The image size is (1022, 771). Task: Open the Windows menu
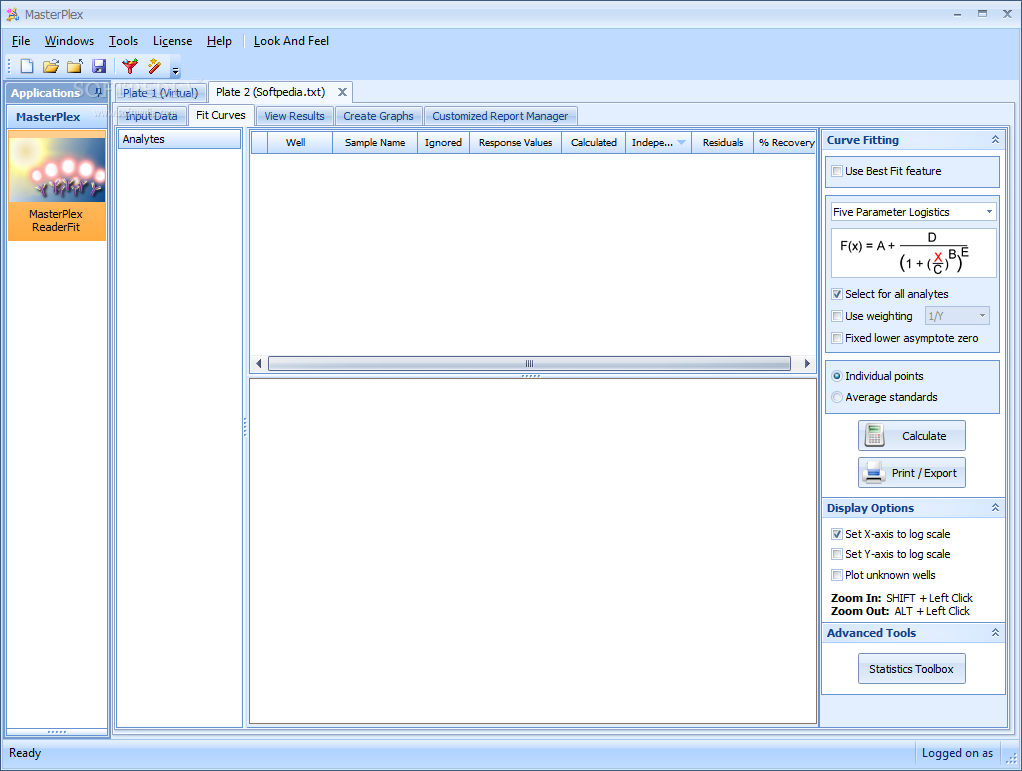pos(69,40)
